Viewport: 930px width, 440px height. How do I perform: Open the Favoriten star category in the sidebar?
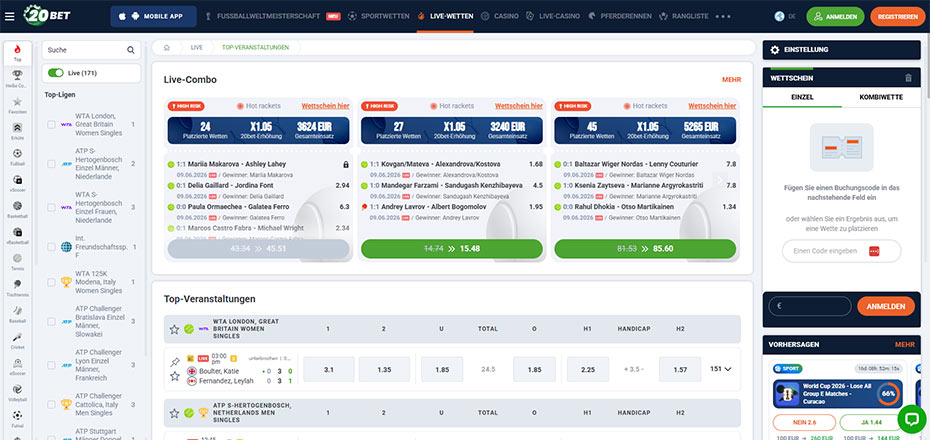(x=18, y=104)
